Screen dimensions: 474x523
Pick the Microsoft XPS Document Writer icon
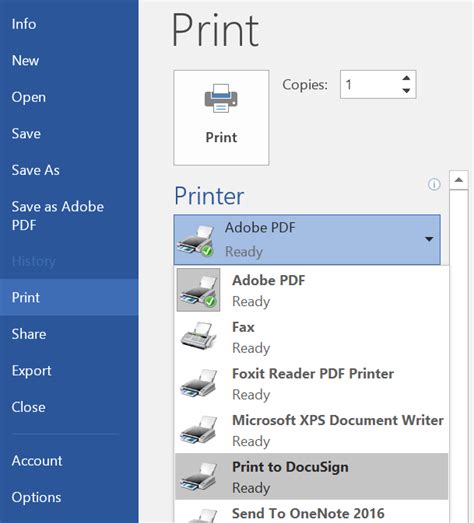coord(198,430)
